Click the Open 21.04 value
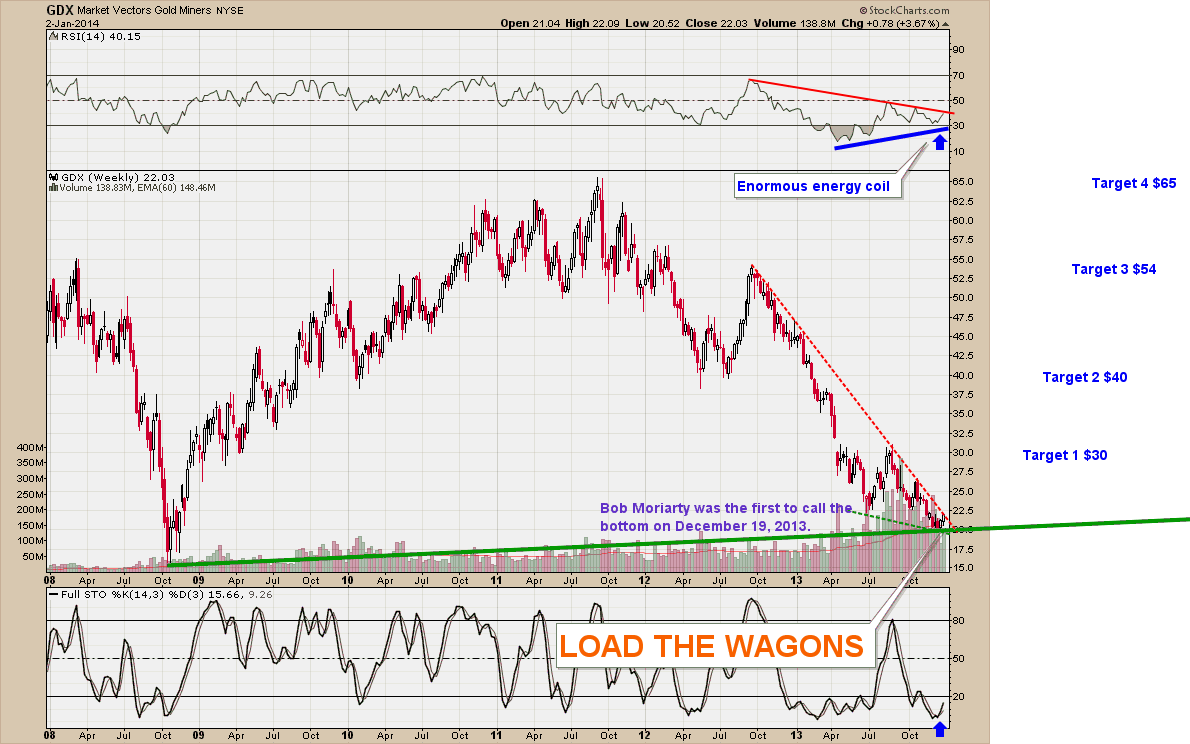 point(530,24)
